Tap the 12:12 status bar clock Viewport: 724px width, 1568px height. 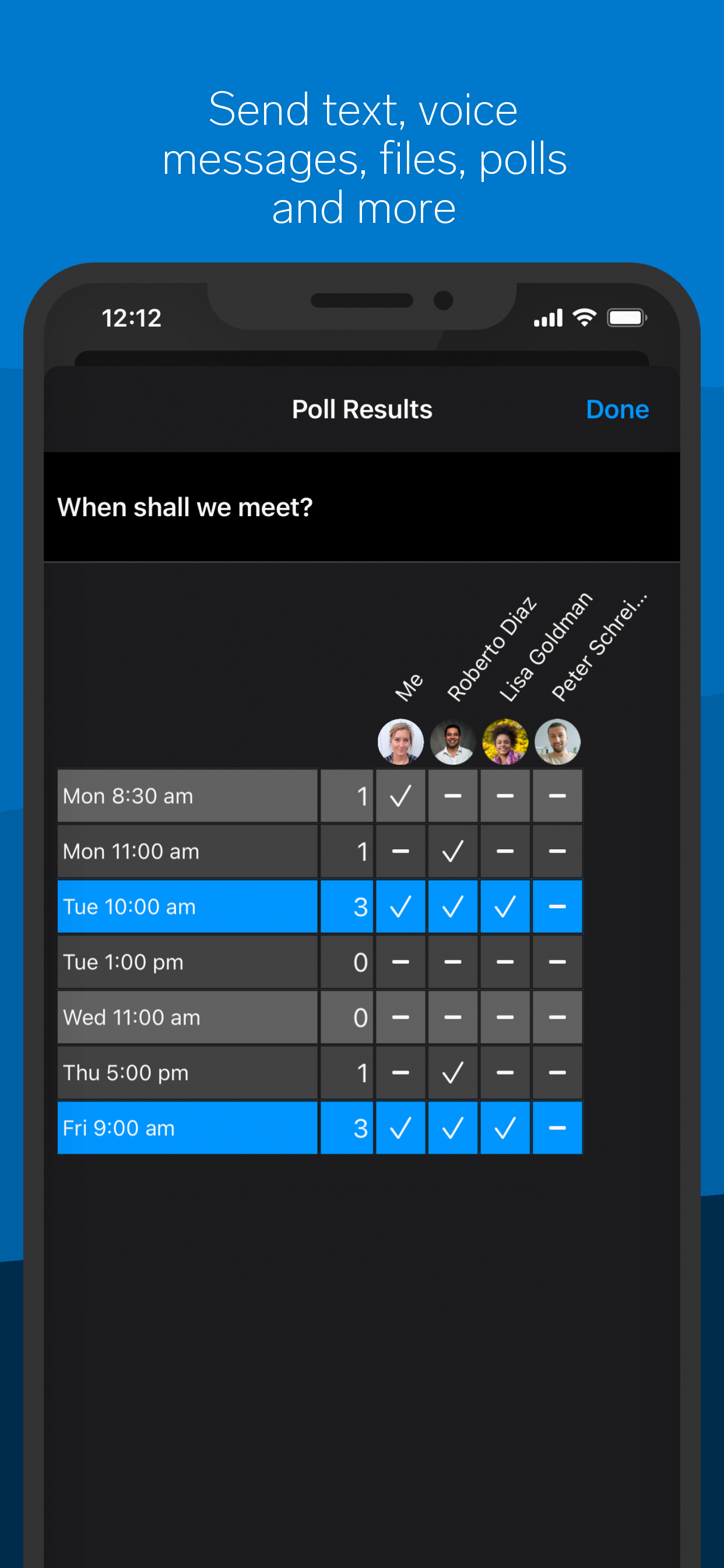[131, 318]
